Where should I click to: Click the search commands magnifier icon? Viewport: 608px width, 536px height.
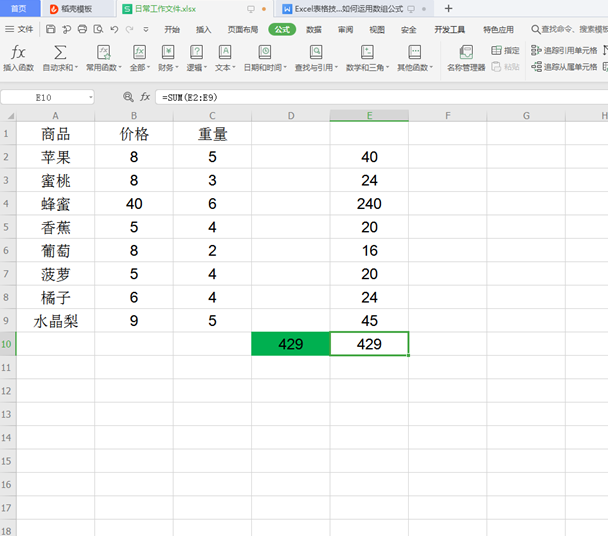click(x=535, y=29)
